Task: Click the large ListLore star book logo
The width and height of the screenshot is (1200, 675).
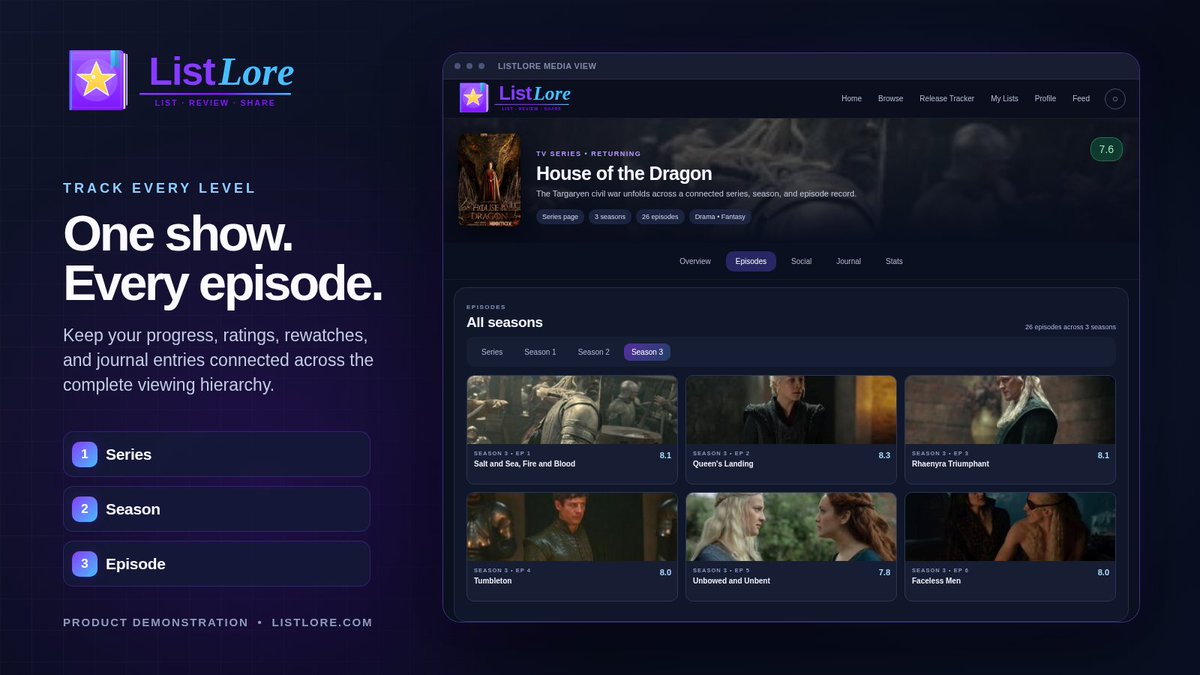Action: point(98,80)
